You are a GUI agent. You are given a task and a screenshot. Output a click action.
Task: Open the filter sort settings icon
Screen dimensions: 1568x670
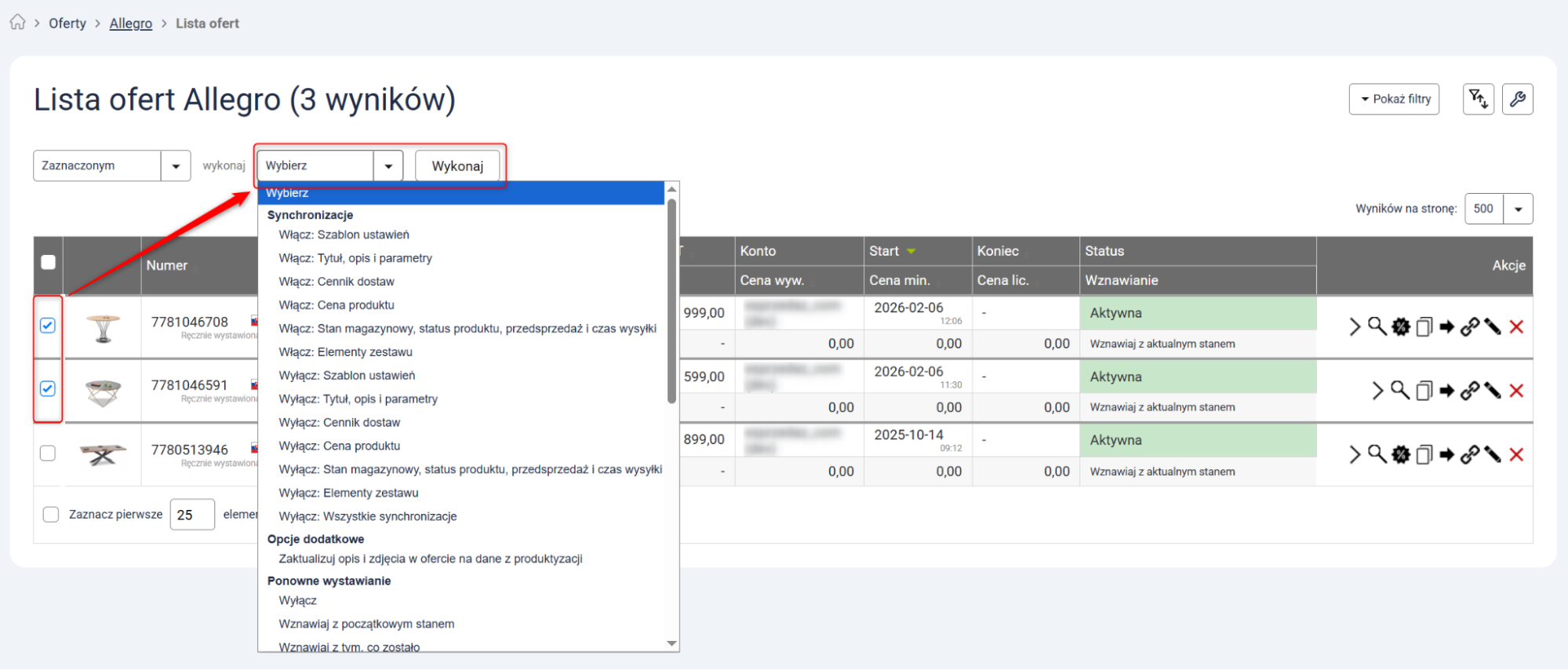(x=1478, y=100)
